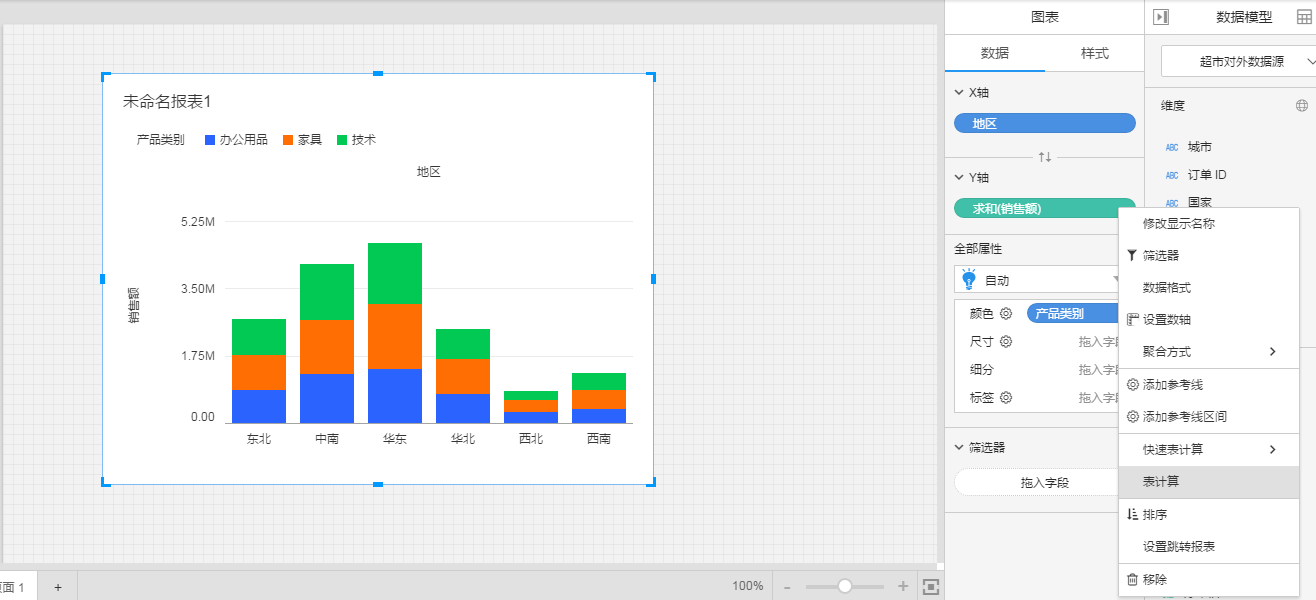
Task: Select 设置跳转报表 menu entry
Action: [1209, 546]
